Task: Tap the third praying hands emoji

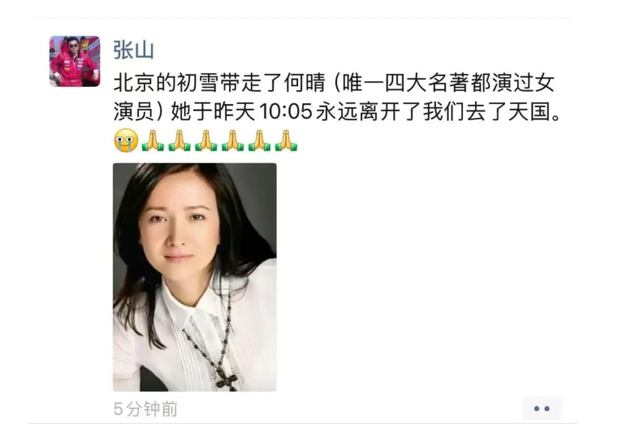Action: 206,140
